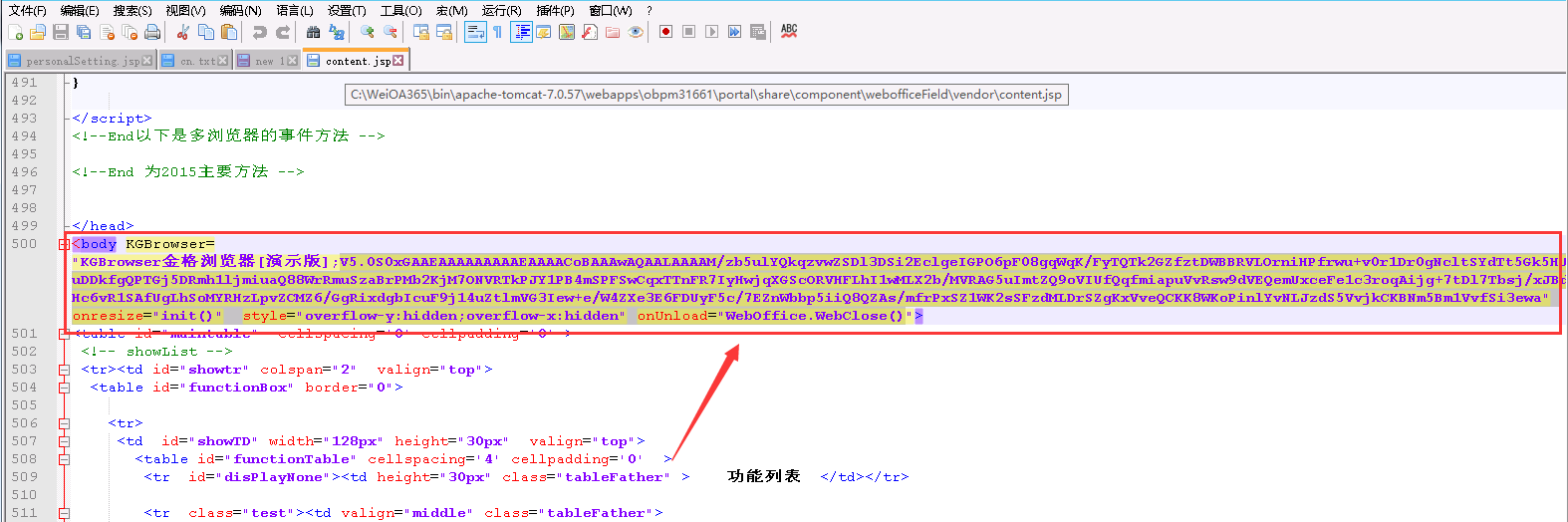This screenshot has width=1568, height=522.
Task: Collapse the tr fold at line 506
Action: click(x=64, y=423)
